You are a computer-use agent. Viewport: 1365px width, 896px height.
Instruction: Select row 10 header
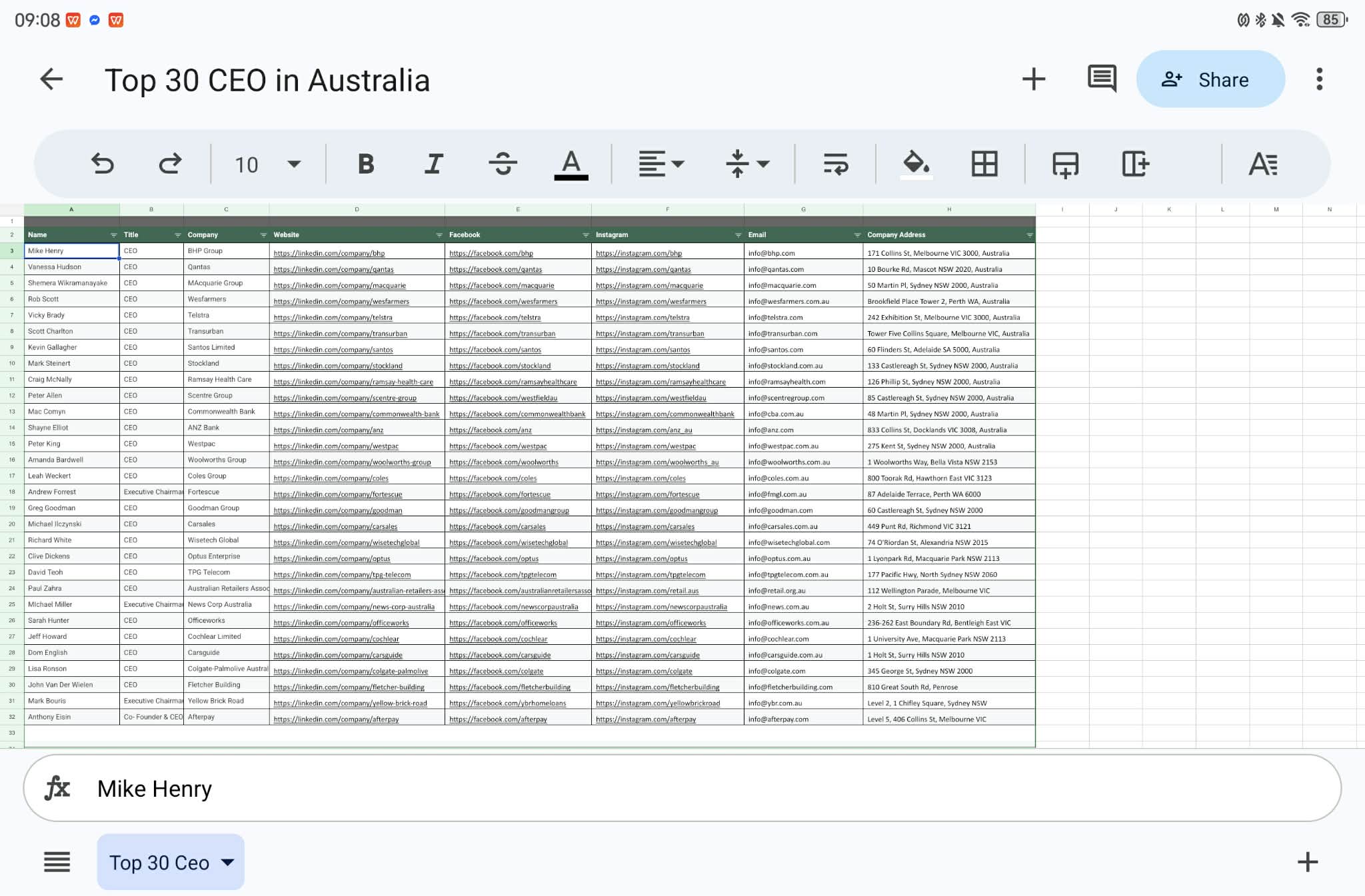12,363
